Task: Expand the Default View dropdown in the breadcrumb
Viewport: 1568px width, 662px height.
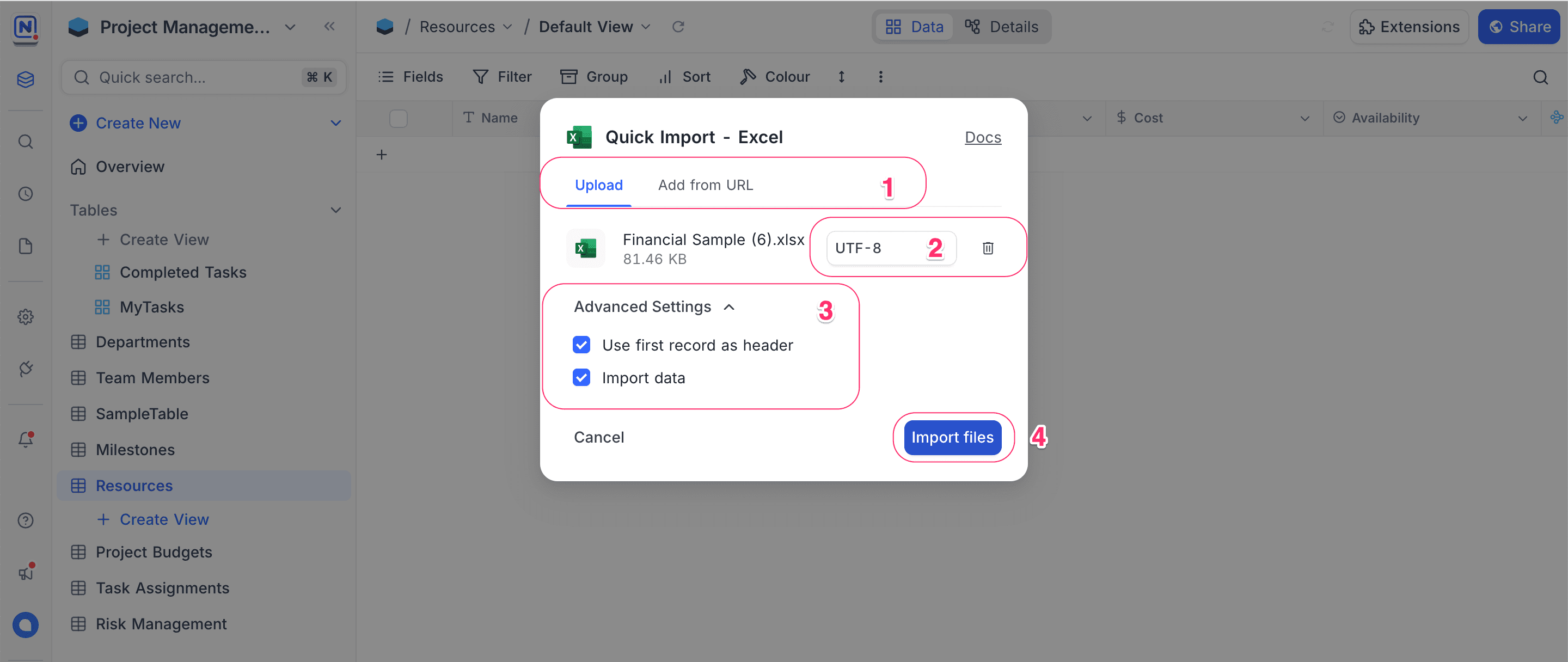Action: (645, 26)
